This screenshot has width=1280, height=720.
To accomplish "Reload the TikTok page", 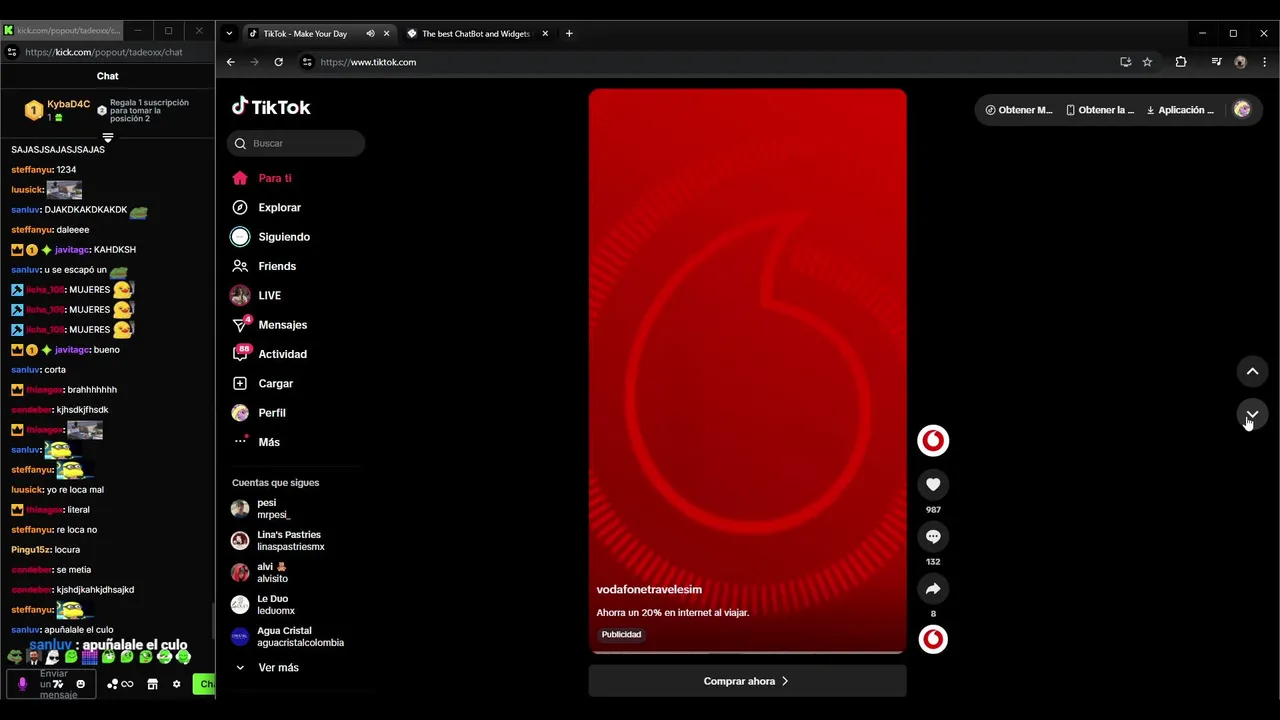I will 278,62.
